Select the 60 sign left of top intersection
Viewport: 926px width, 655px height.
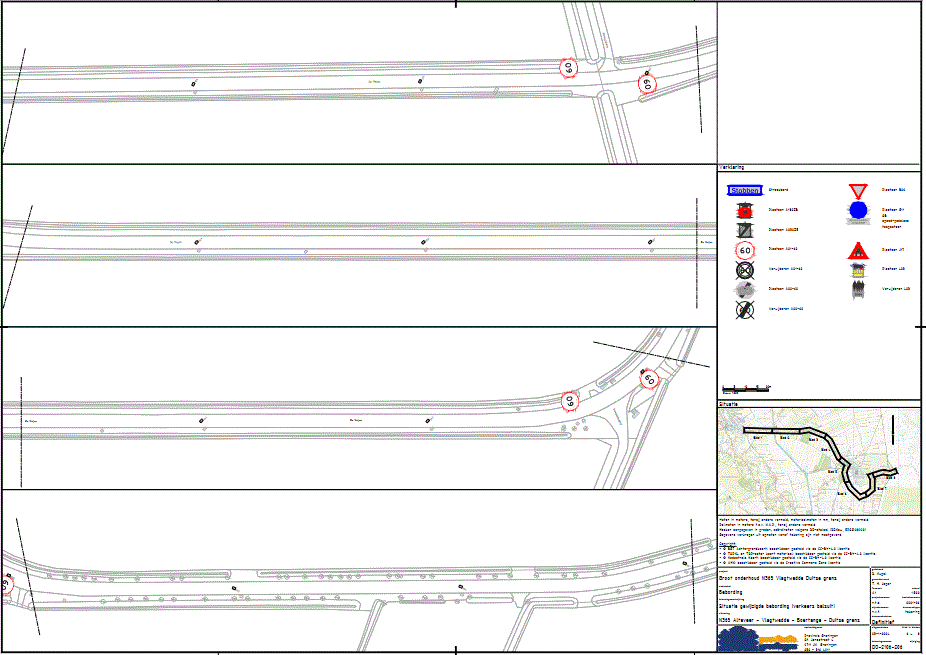569,69
